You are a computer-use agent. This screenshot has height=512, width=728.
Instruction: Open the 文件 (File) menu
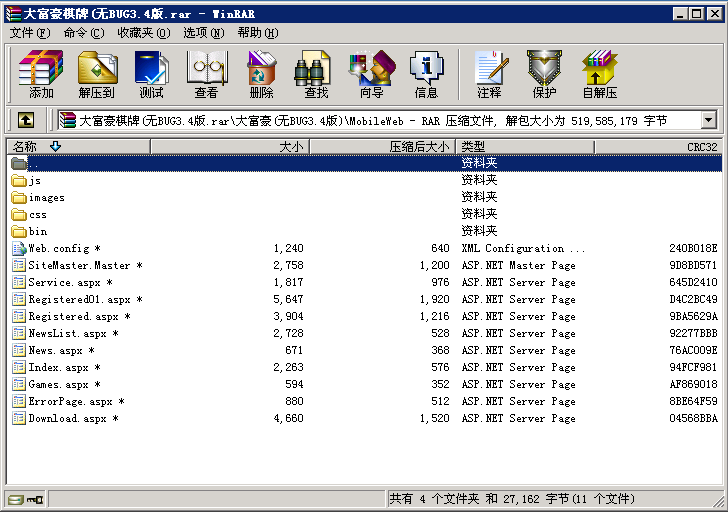coord(30,33)
